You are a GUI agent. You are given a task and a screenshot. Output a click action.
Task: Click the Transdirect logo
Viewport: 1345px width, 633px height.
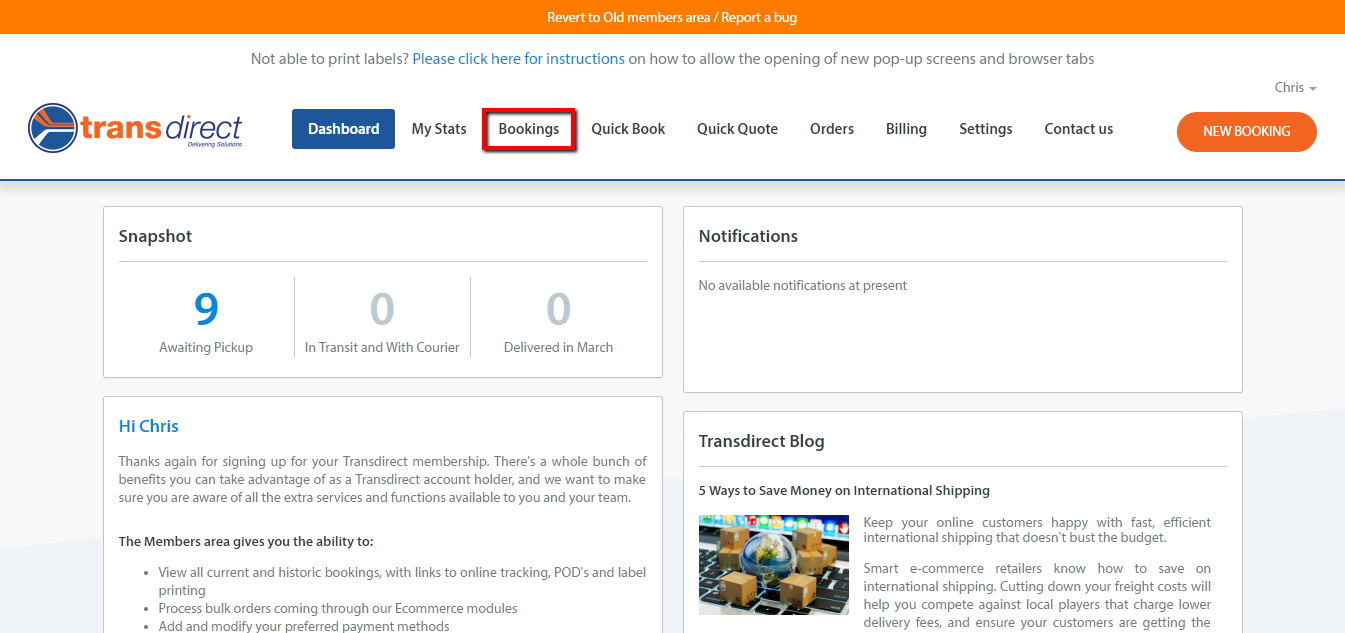point(135,127)
